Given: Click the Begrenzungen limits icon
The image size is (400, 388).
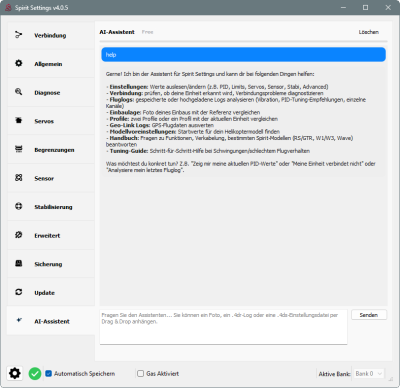Looking at the screenshot, I should (x=19, y=149).
